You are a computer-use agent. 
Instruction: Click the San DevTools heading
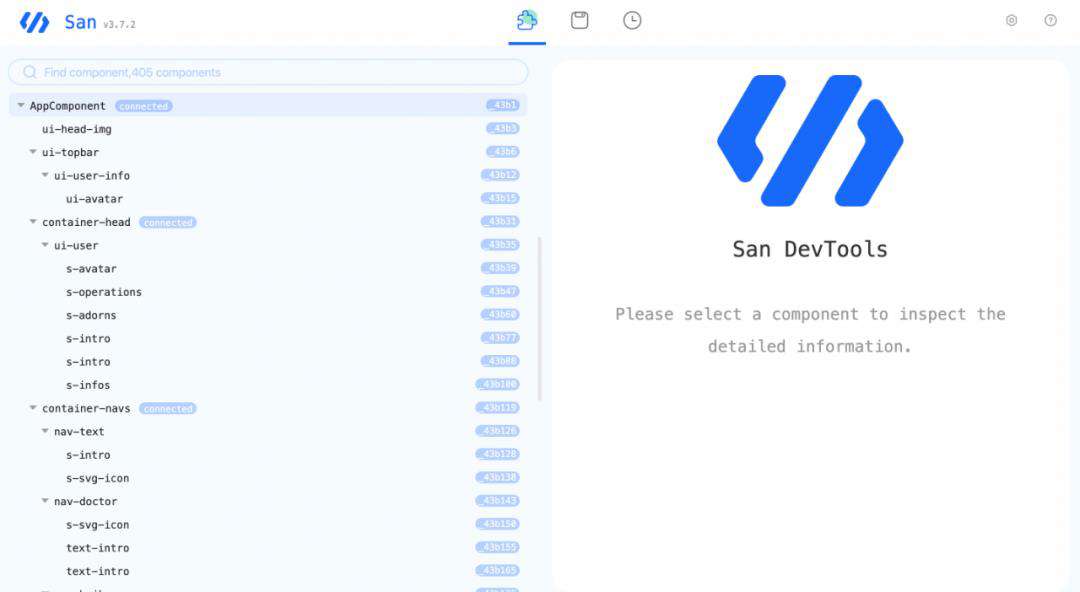pos(810,249)
